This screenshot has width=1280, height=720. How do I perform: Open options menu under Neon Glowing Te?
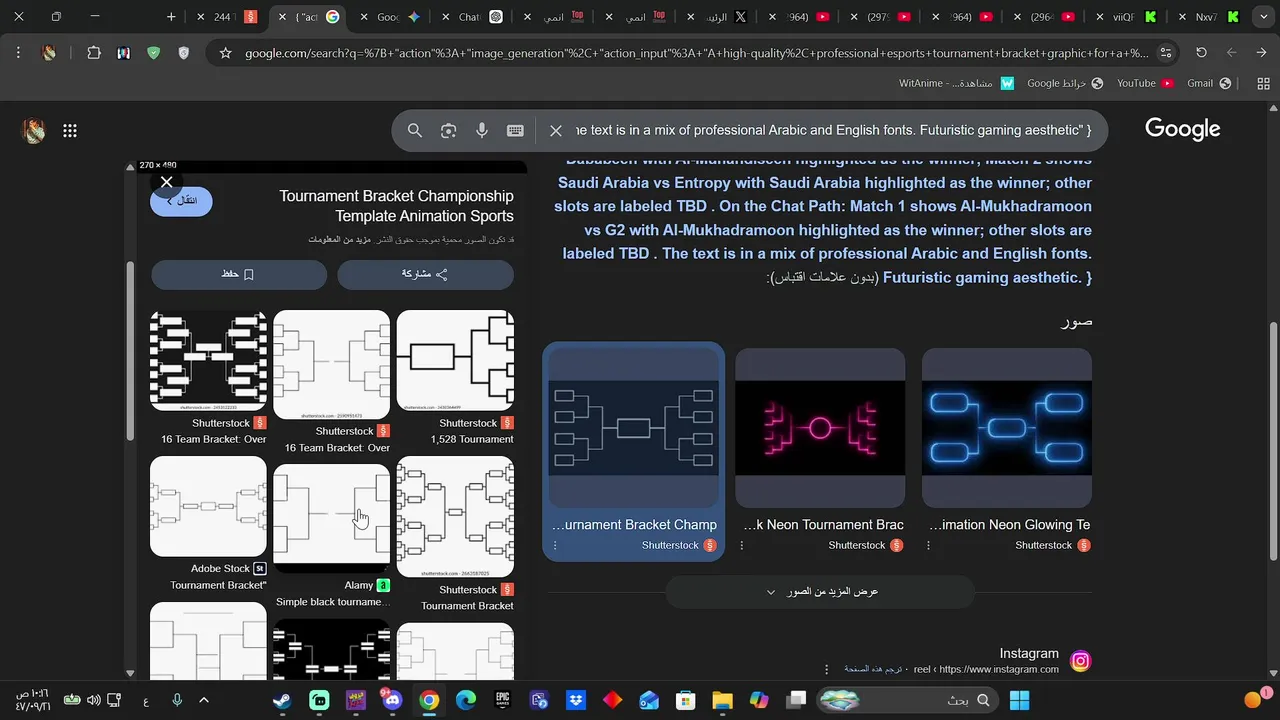tap(928, 545)
